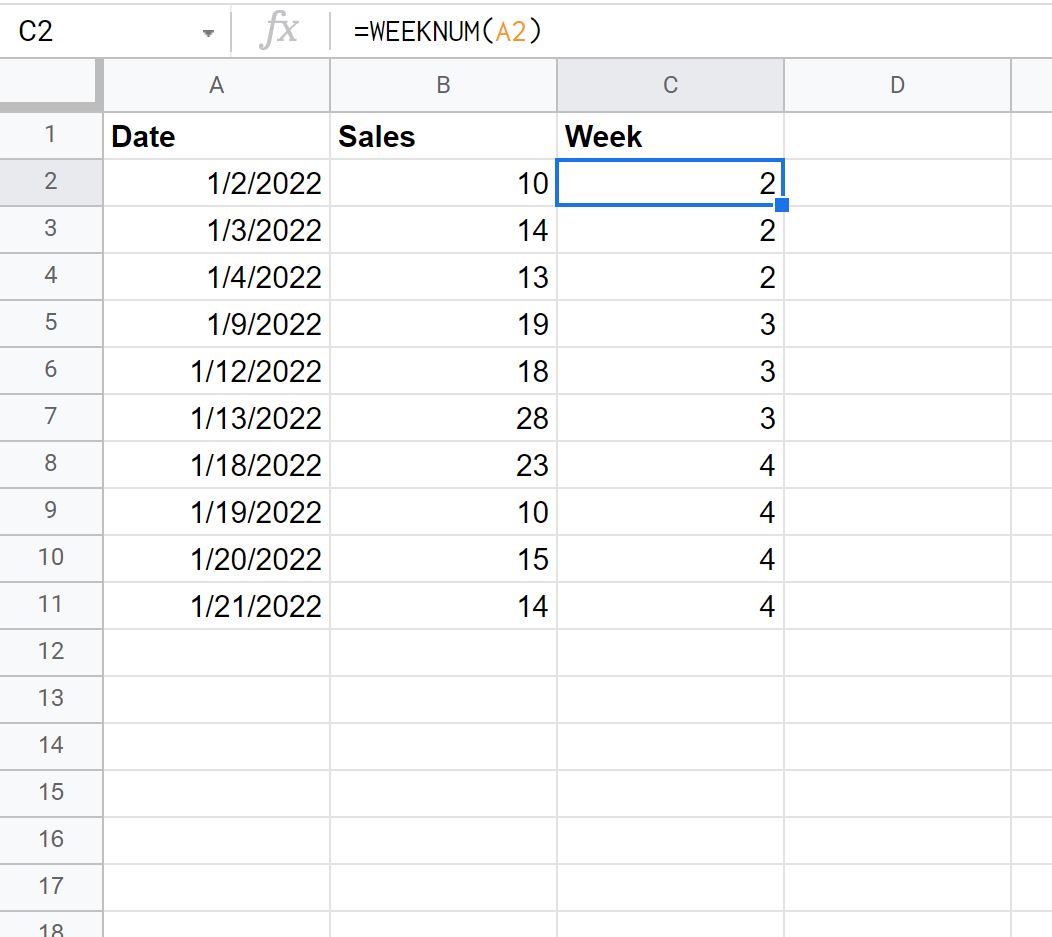Select the cell containing 1/9/2022
Viewport: 1052px width, 937px height.
[x=216, y=323]
